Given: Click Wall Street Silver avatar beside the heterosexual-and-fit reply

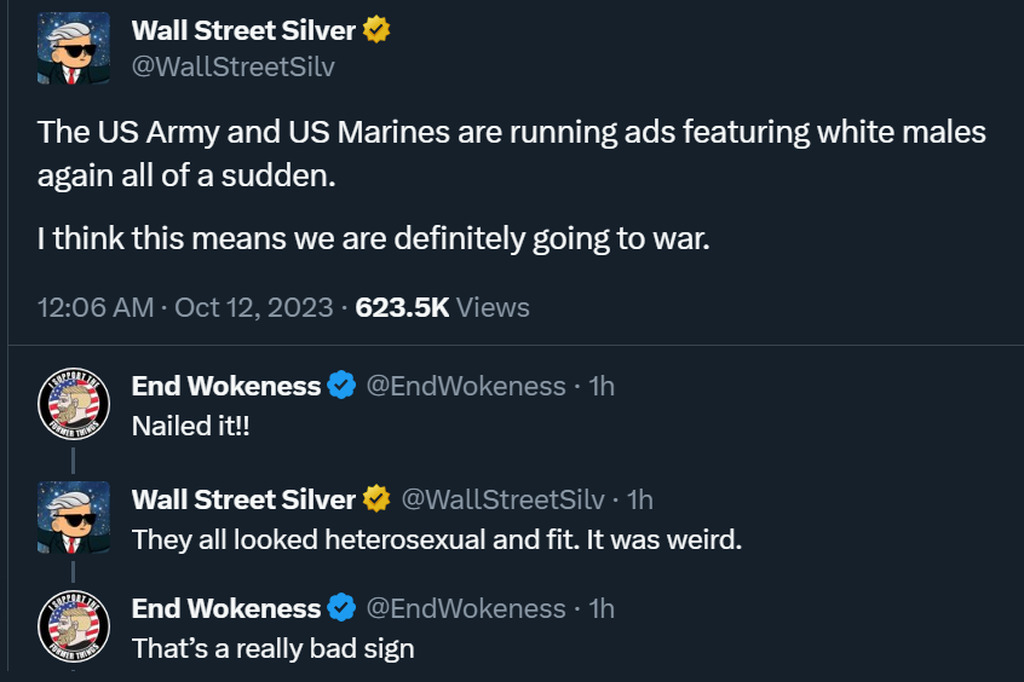Looking at the screenshot, I should click(73, 517).
